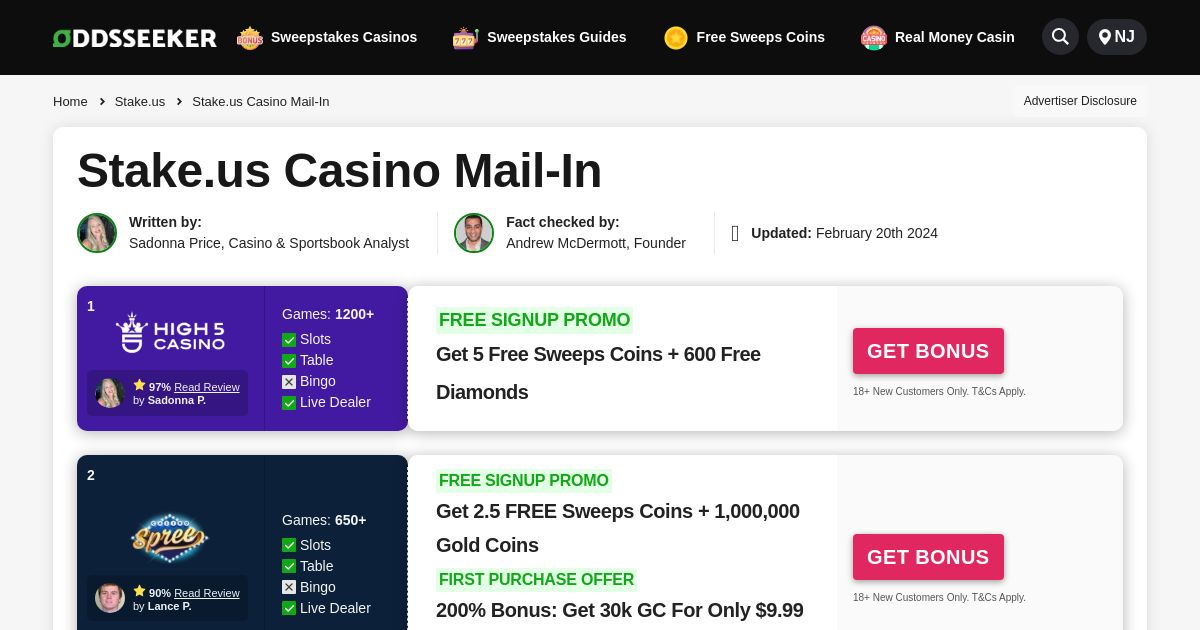Viewport: 1200px width, 630px height.
Task: Click the Sweepstakes Casinos bonus icon
Action: (249, 38)
